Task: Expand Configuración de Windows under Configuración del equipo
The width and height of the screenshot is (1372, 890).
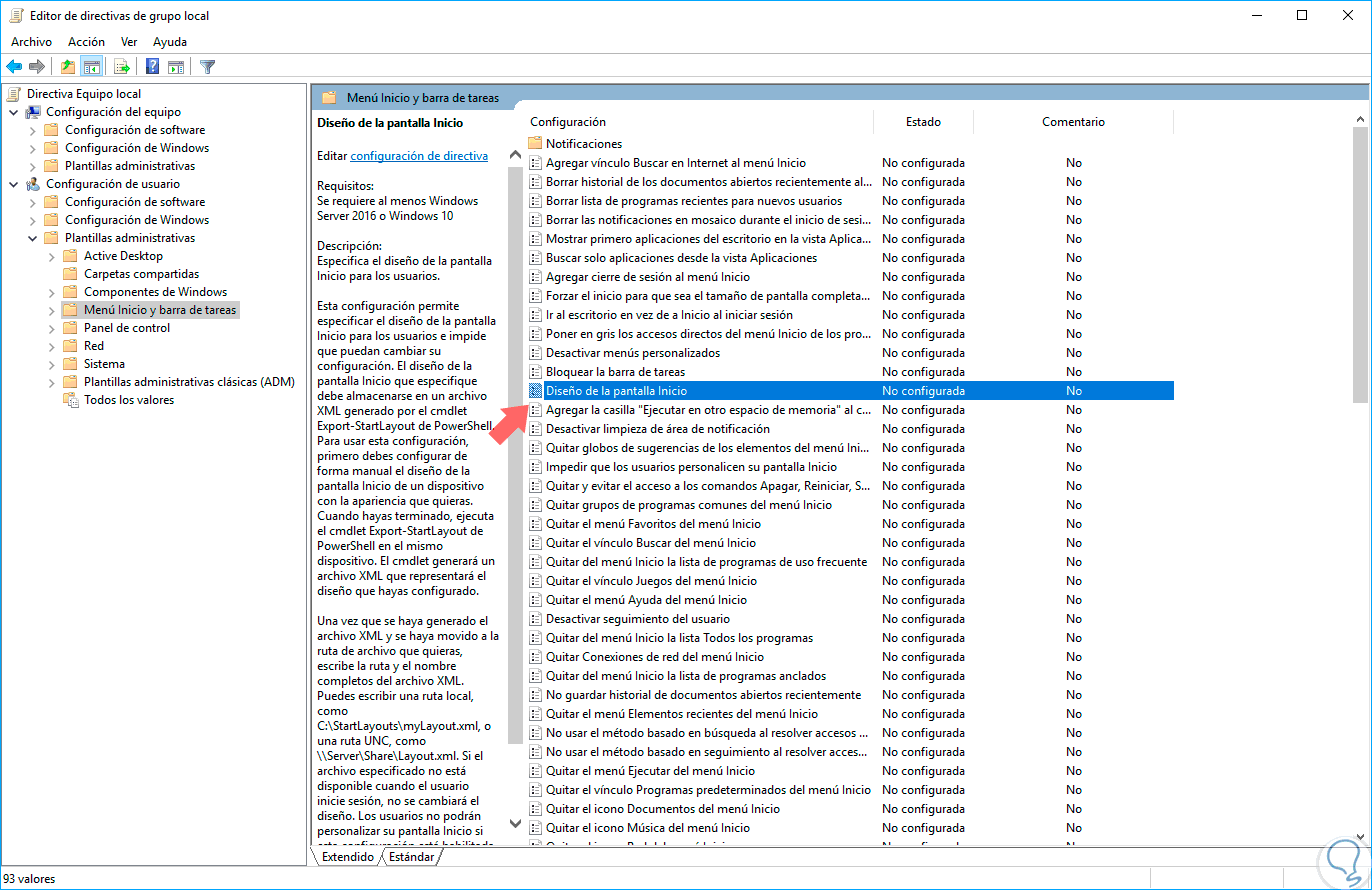Action: point(33,148)
